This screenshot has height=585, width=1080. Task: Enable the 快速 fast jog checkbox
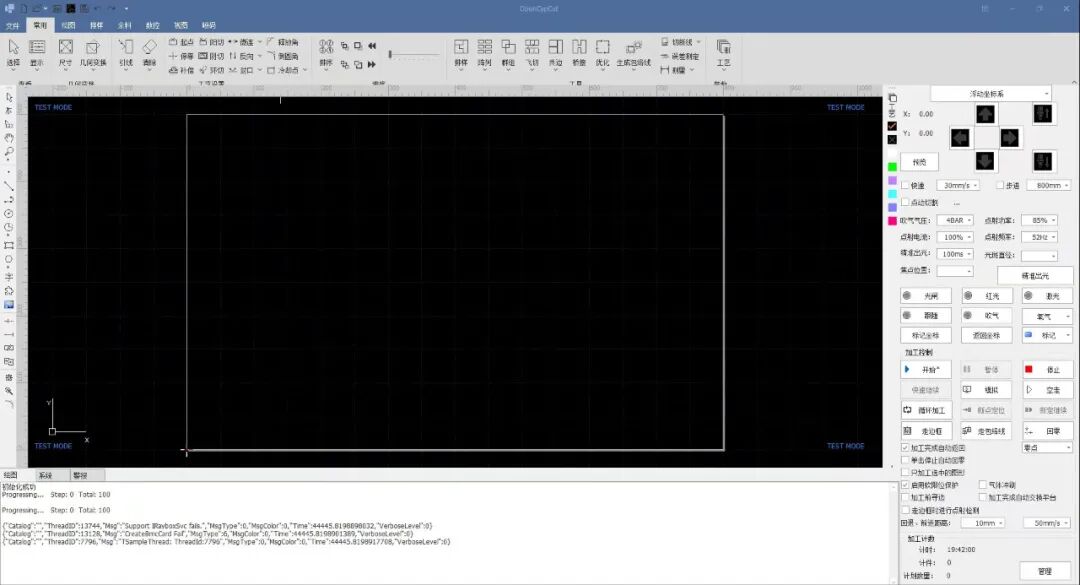(905, 185)
